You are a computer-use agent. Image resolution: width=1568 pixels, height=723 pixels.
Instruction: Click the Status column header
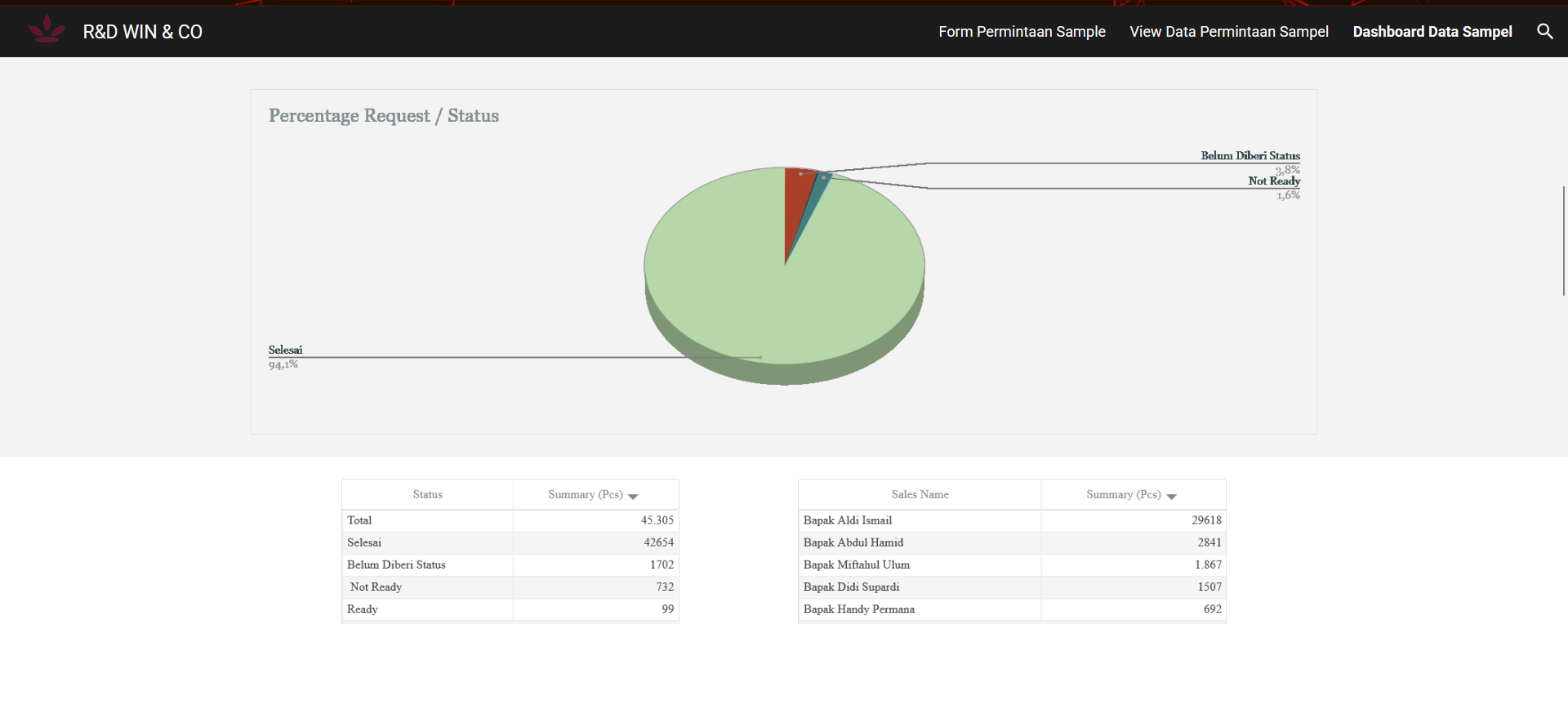pos(427,494)
